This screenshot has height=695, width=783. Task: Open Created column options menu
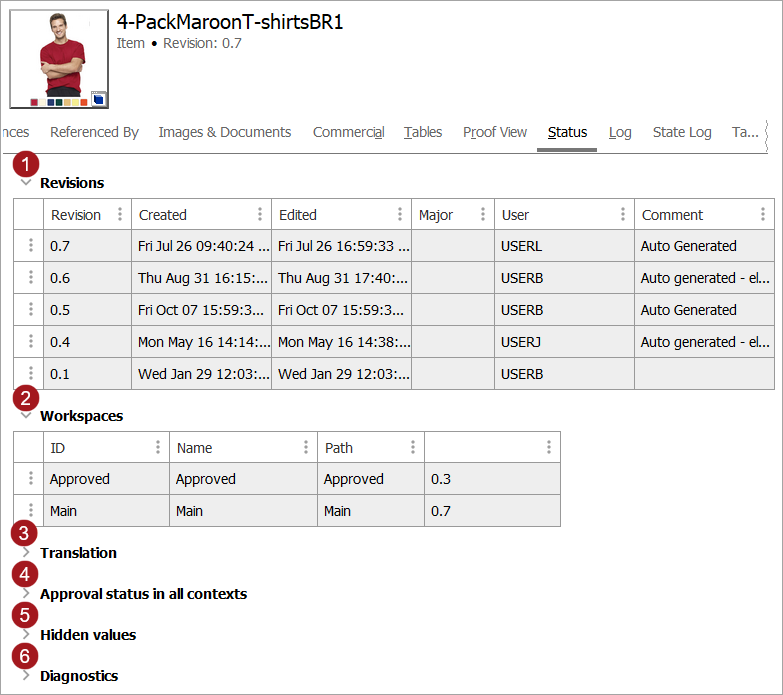(260, 214)
